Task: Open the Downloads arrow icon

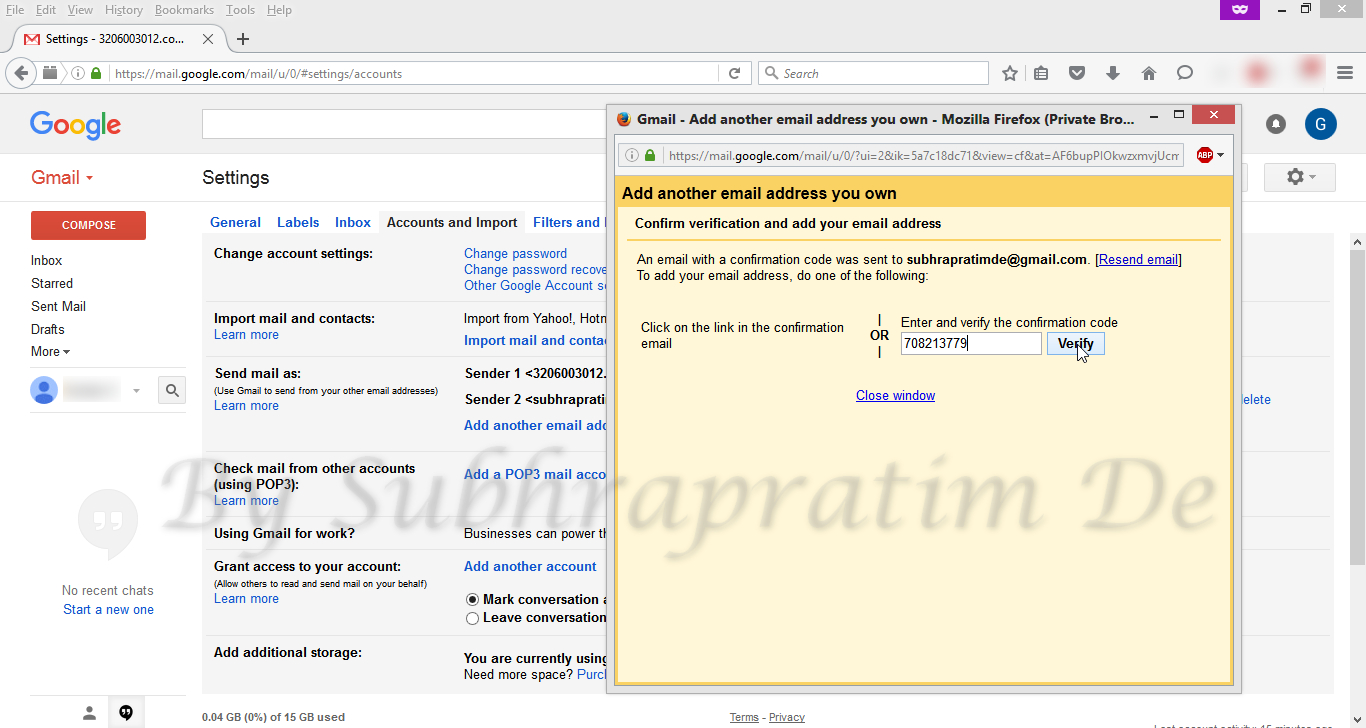Action: (x=1113, y=73)
